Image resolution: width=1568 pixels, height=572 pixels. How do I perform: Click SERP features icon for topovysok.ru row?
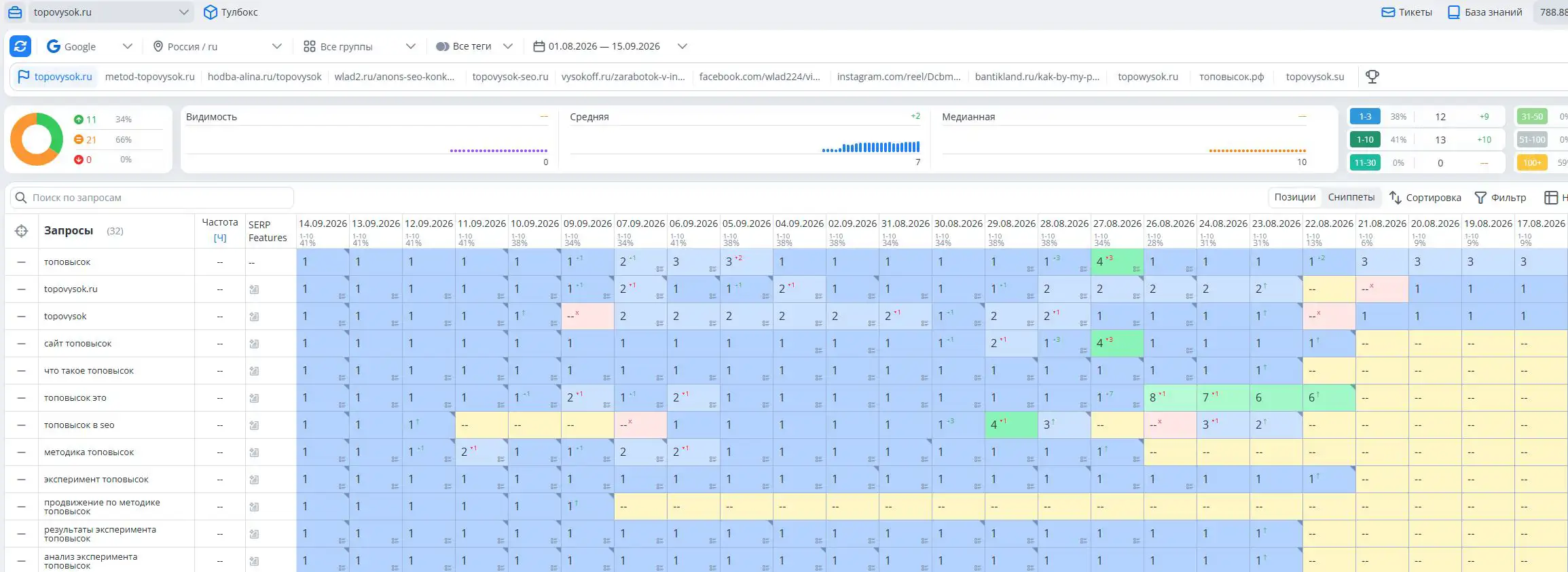pyautogui.click(x=254, y=289)
